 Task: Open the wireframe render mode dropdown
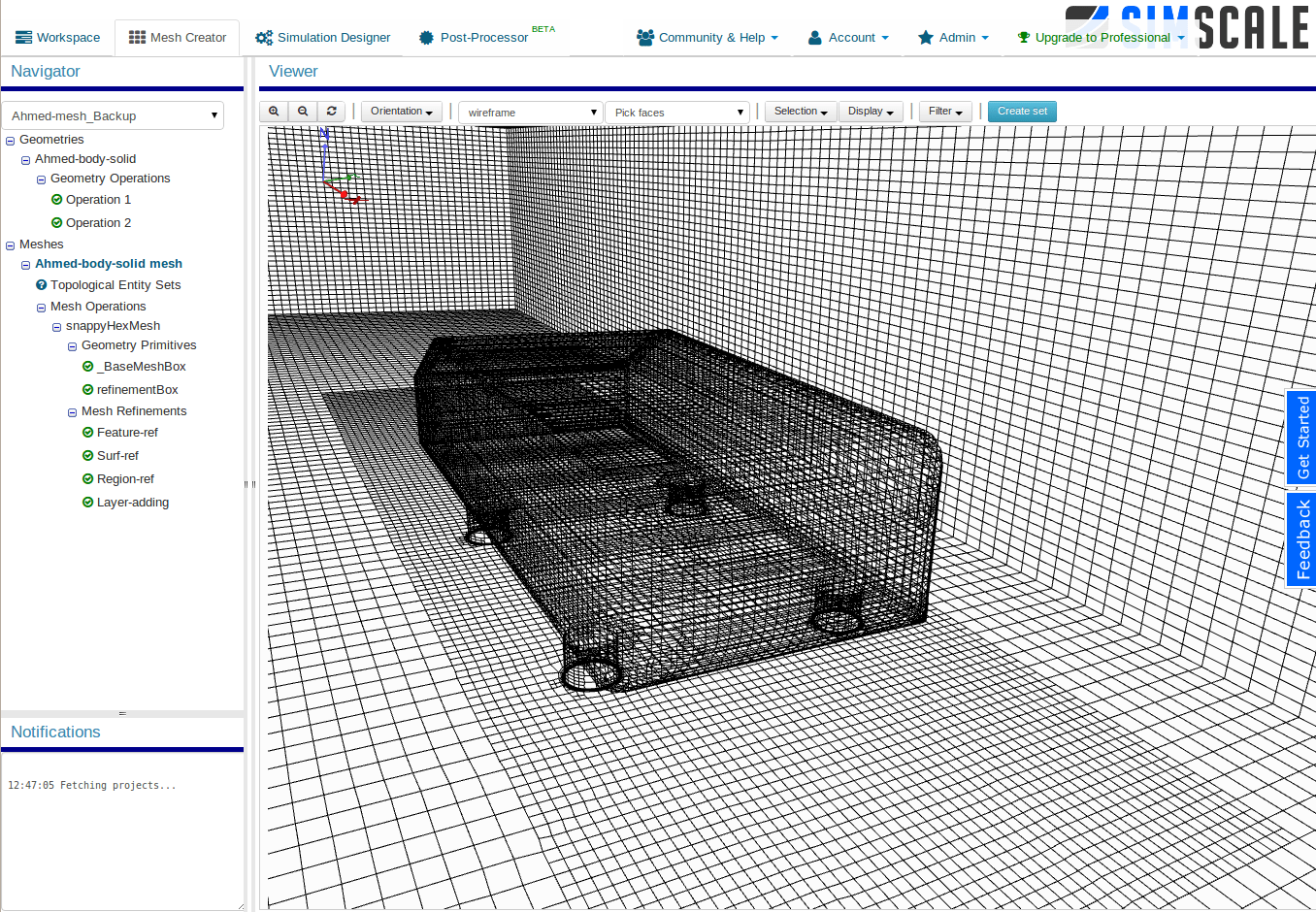tap(530, 112)
